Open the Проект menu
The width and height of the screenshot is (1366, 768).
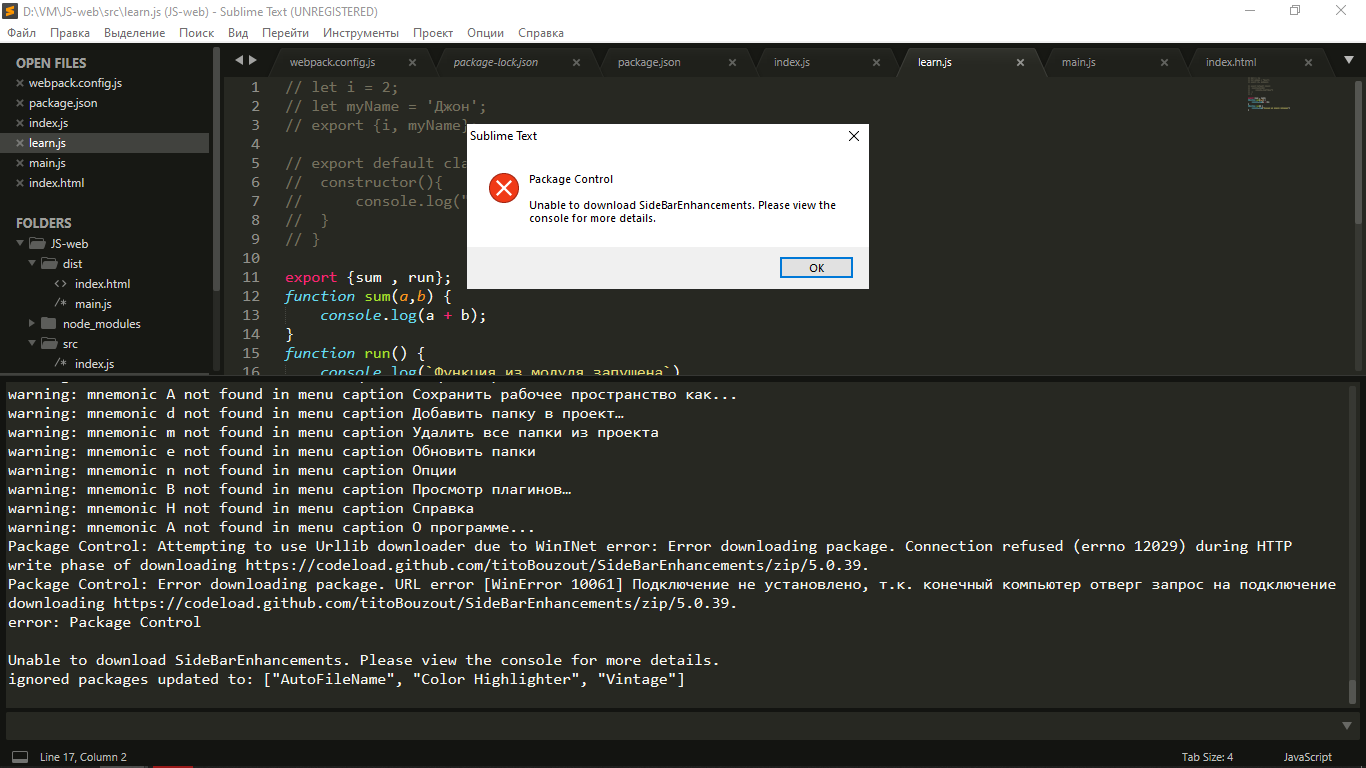[x=433, y=33]
